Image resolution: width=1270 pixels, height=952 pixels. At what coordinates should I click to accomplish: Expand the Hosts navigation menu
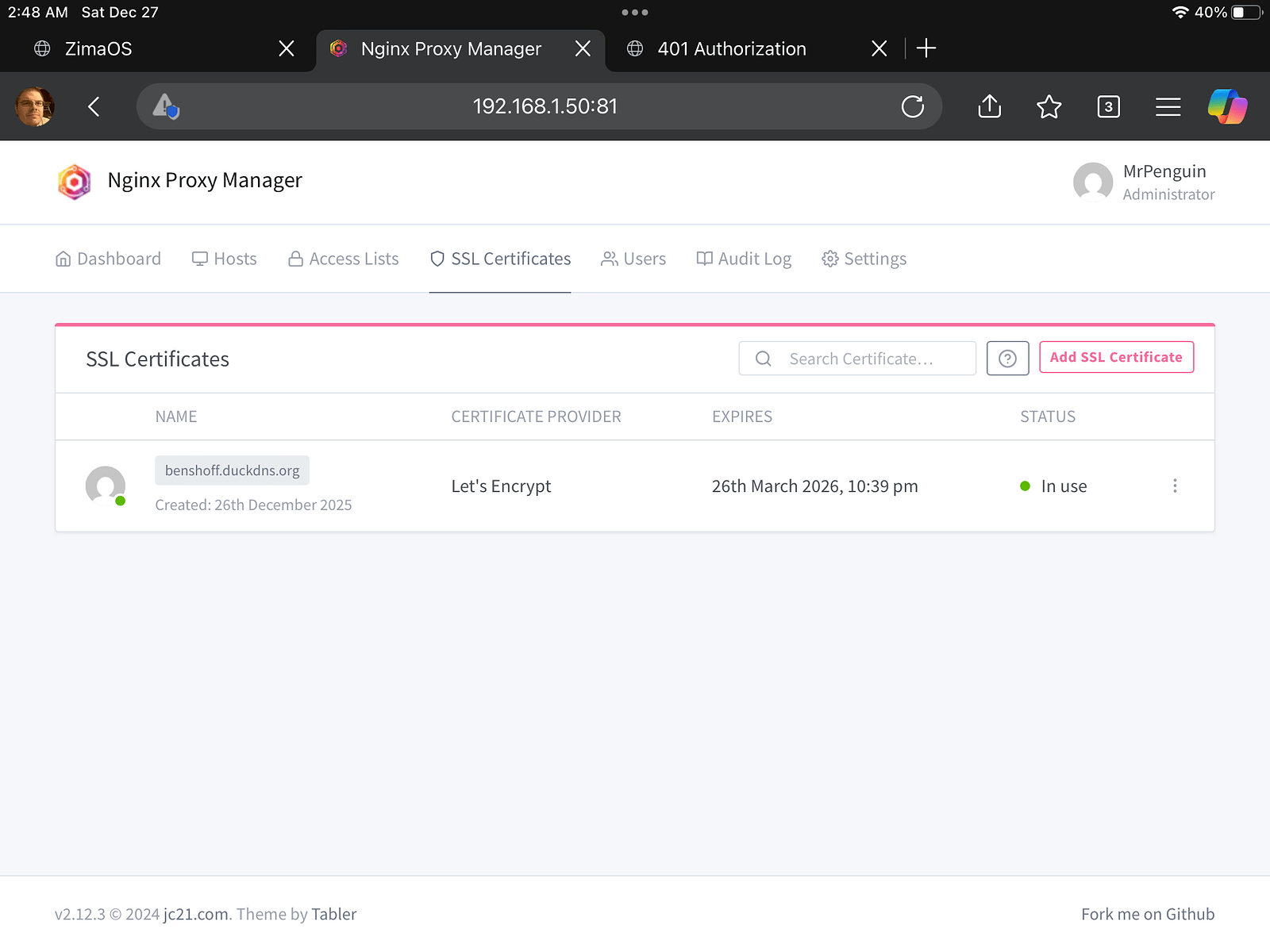pos(225,259)
